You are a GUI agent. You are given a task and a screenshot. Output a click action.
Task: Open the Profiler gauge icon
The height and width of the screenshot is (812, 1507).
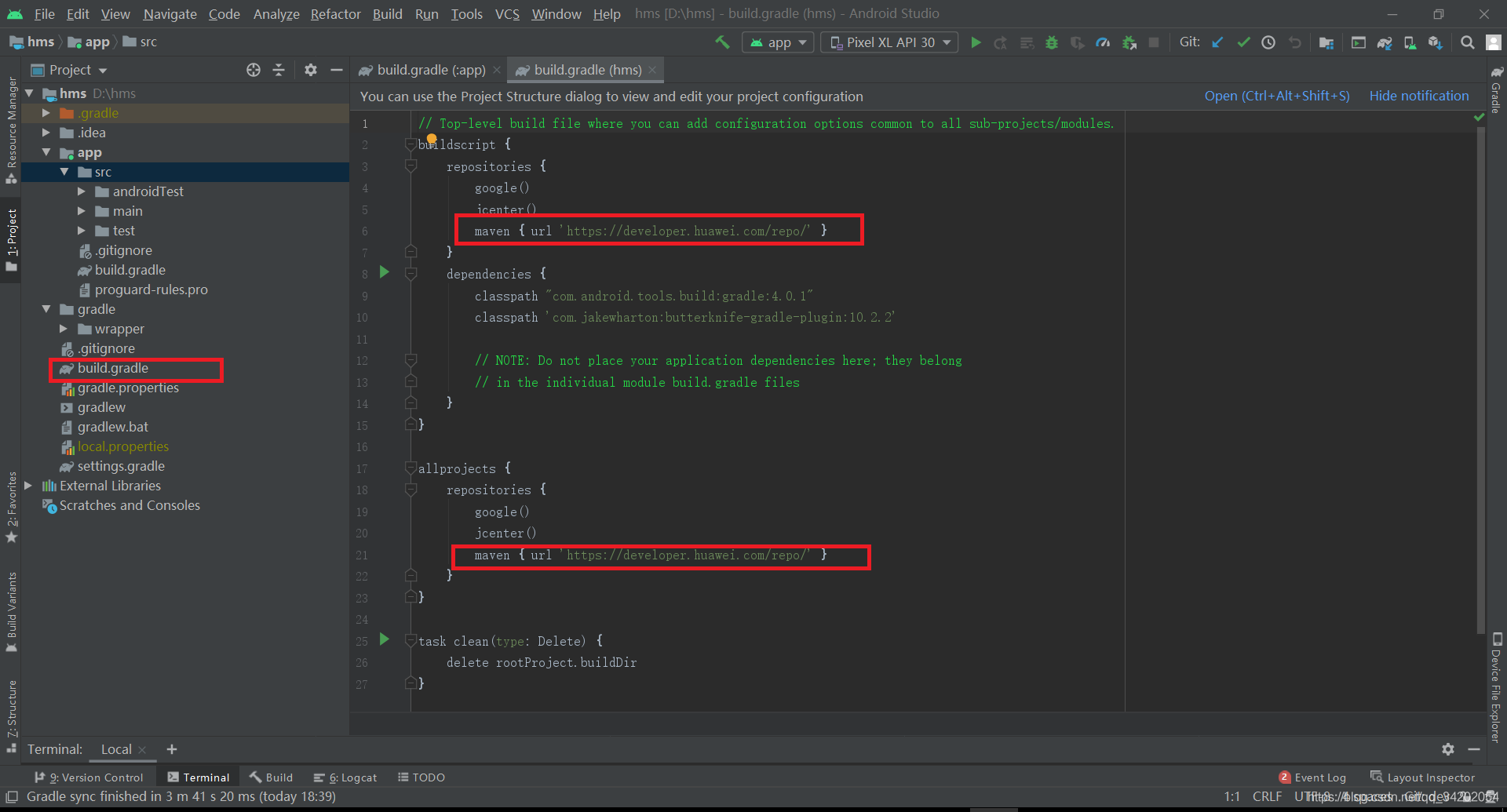tap(1103, 42)
